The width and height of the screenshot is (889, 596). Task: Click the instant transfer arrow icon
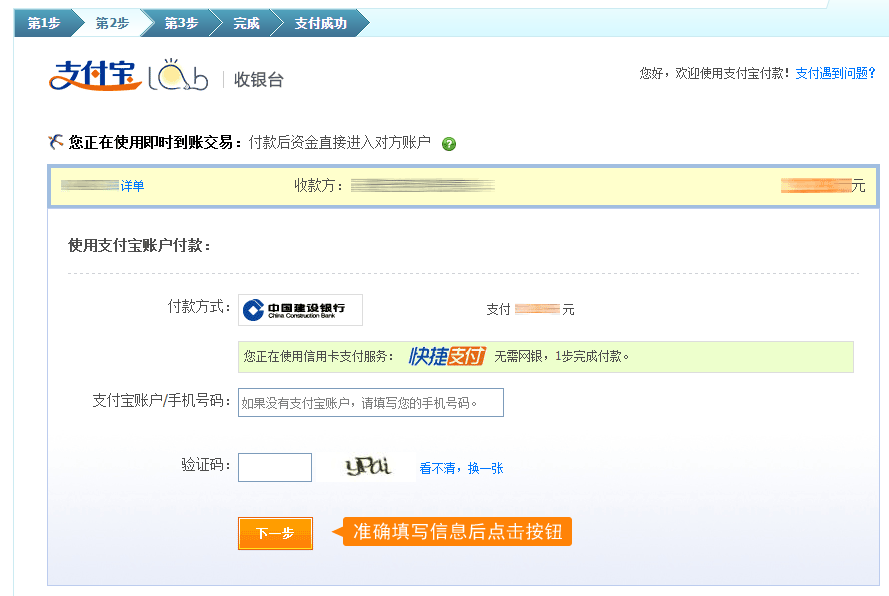pyautogui.click(x=56, y=142)
